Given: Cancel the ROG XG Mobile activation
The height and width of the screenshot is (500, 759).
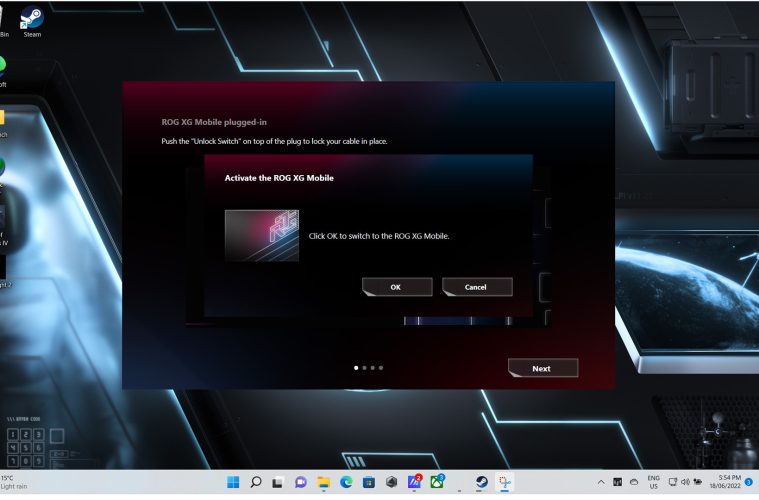Looking at the screenshot, I should pos(477,287).
